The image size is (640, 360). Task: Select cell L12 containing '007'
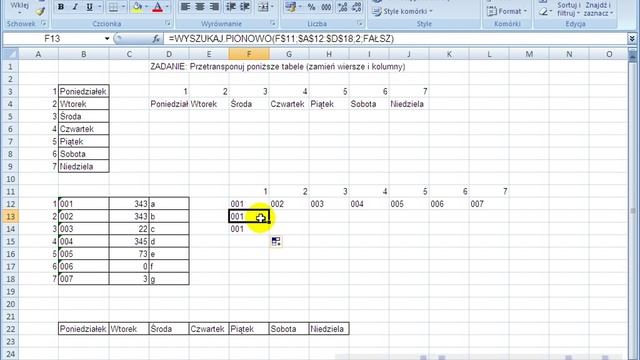point(489,204)
